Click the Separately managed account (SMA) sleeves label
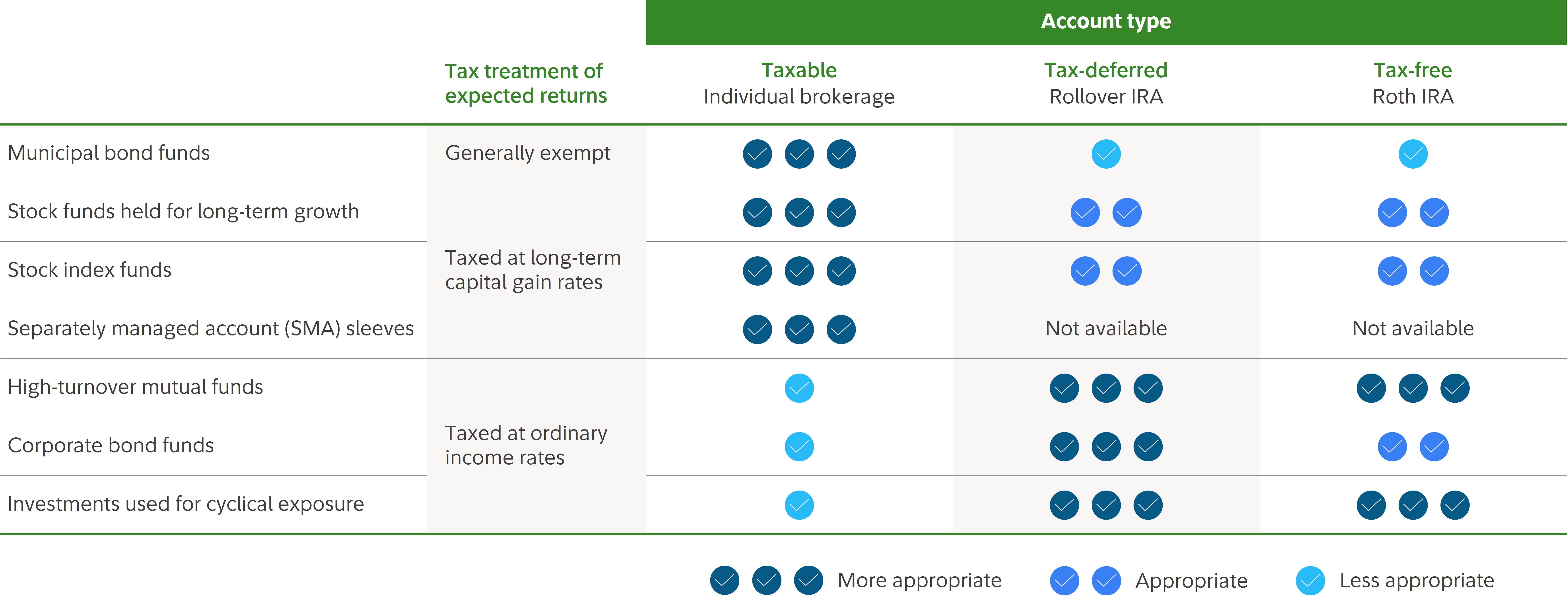The height and width of the screenshot is (606, 1568). (211, 329)
